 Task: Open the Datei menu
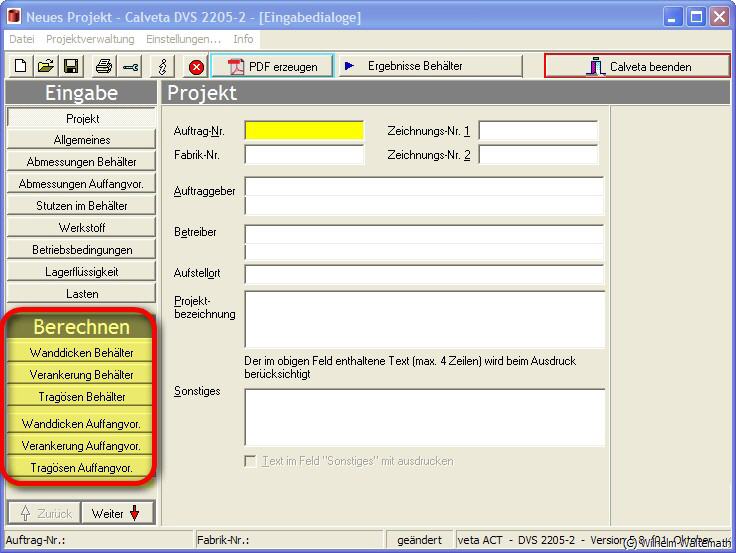tap(21, 39)
